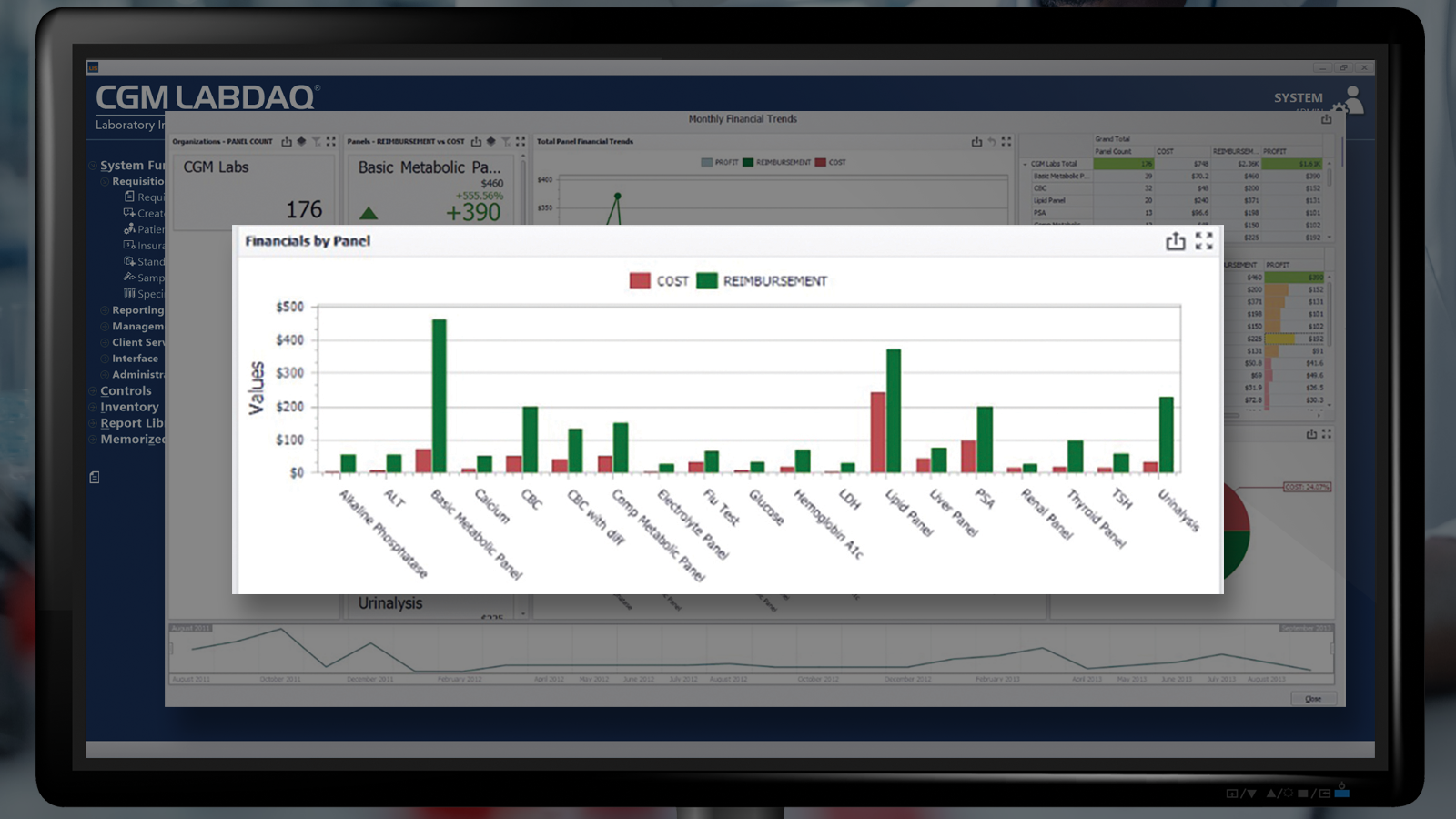The height and width of the screenshot is (819, 1456).
Task: Maximize the Panels REIMBURSEMENT vs COST widget
Action: click(x=520, y=141)
